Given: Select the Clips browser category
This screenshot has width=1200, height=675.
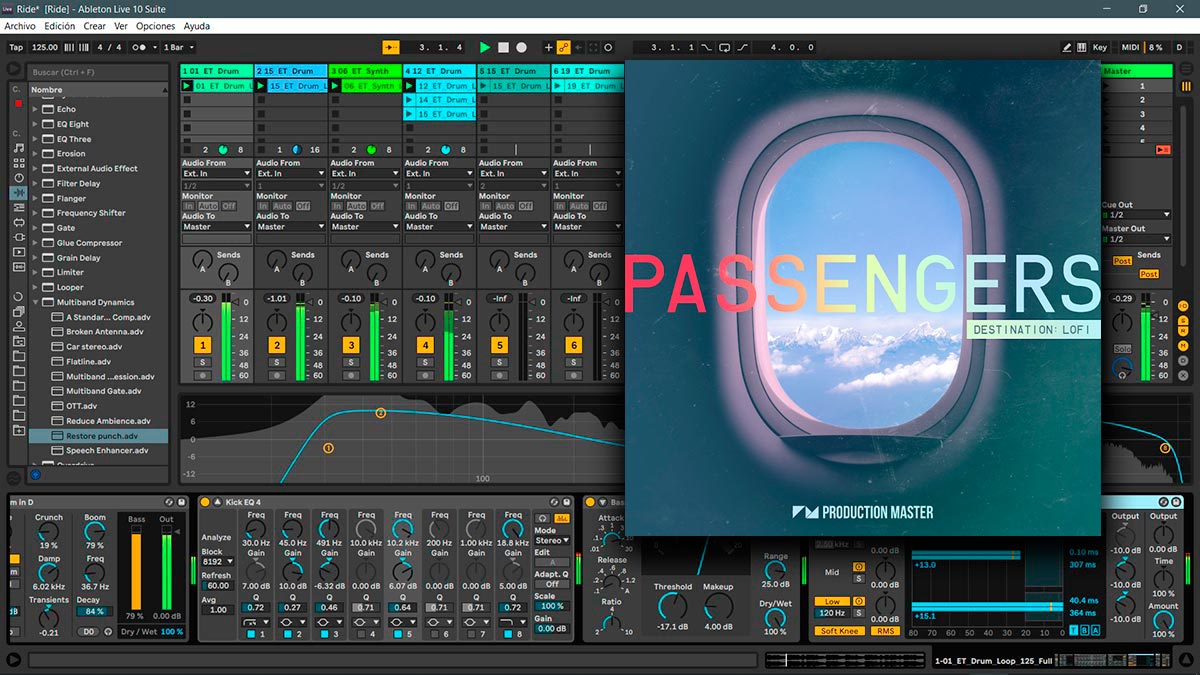Looking at the screenshot, I should click(x=17, y=253).
